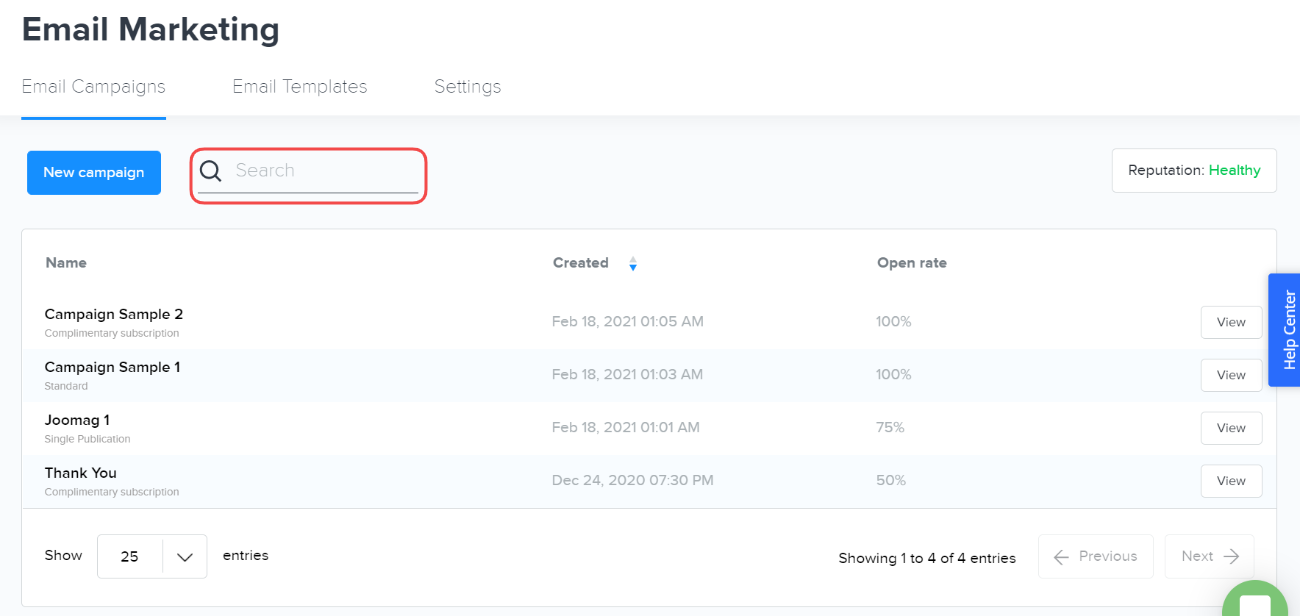Switch to the Email Templates tab
The width and height of the screenshot is (1300, 616).
[299, 87]
